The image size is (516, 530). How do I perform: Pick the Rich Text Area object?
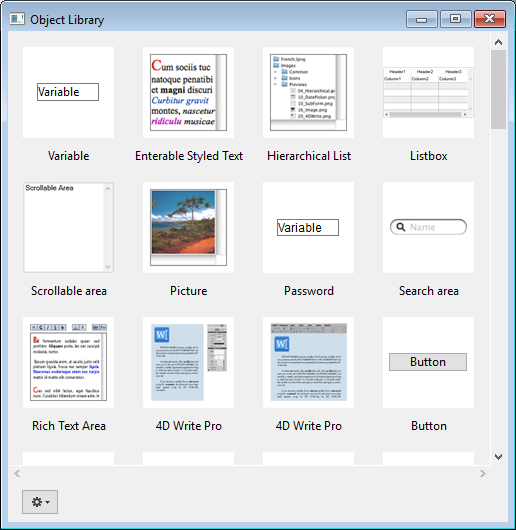pos(68,362)
